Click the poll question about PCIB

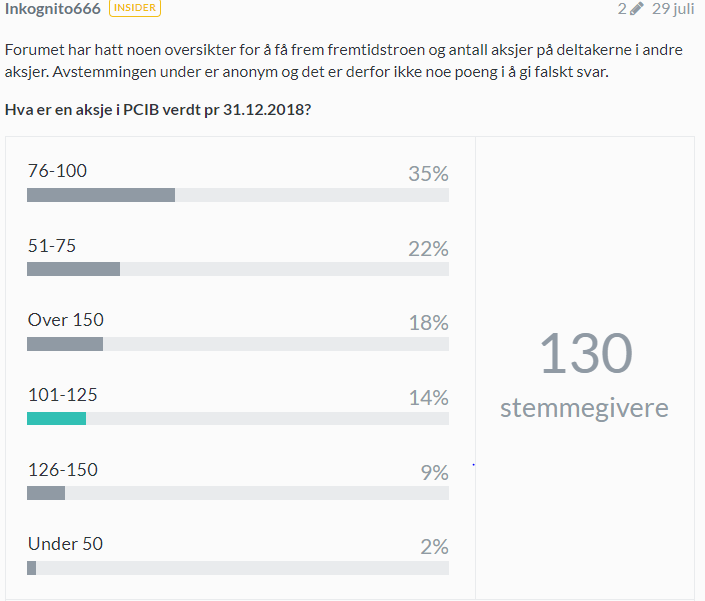pyautogui.click(x=158, y=110)
